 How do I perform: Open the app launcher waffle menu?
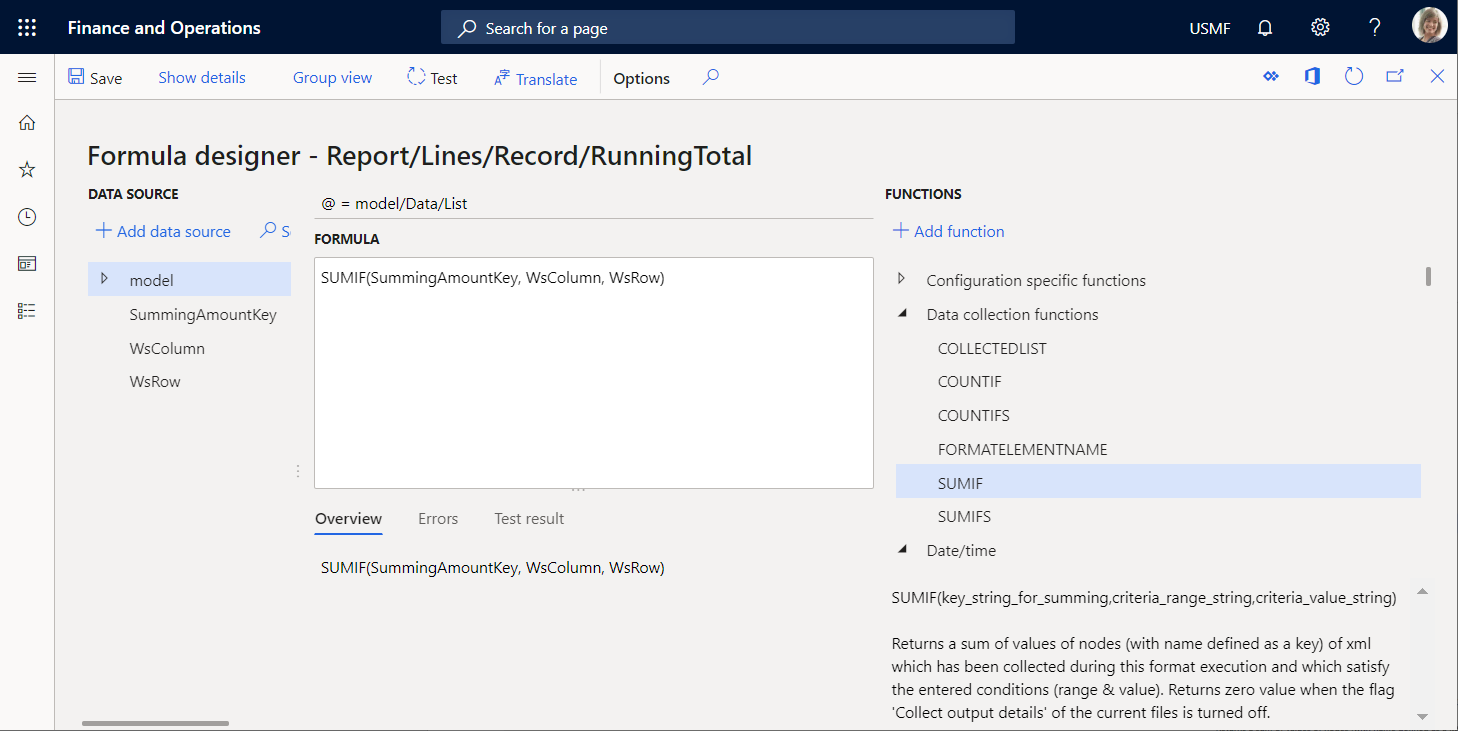click(x=27, y=27)
